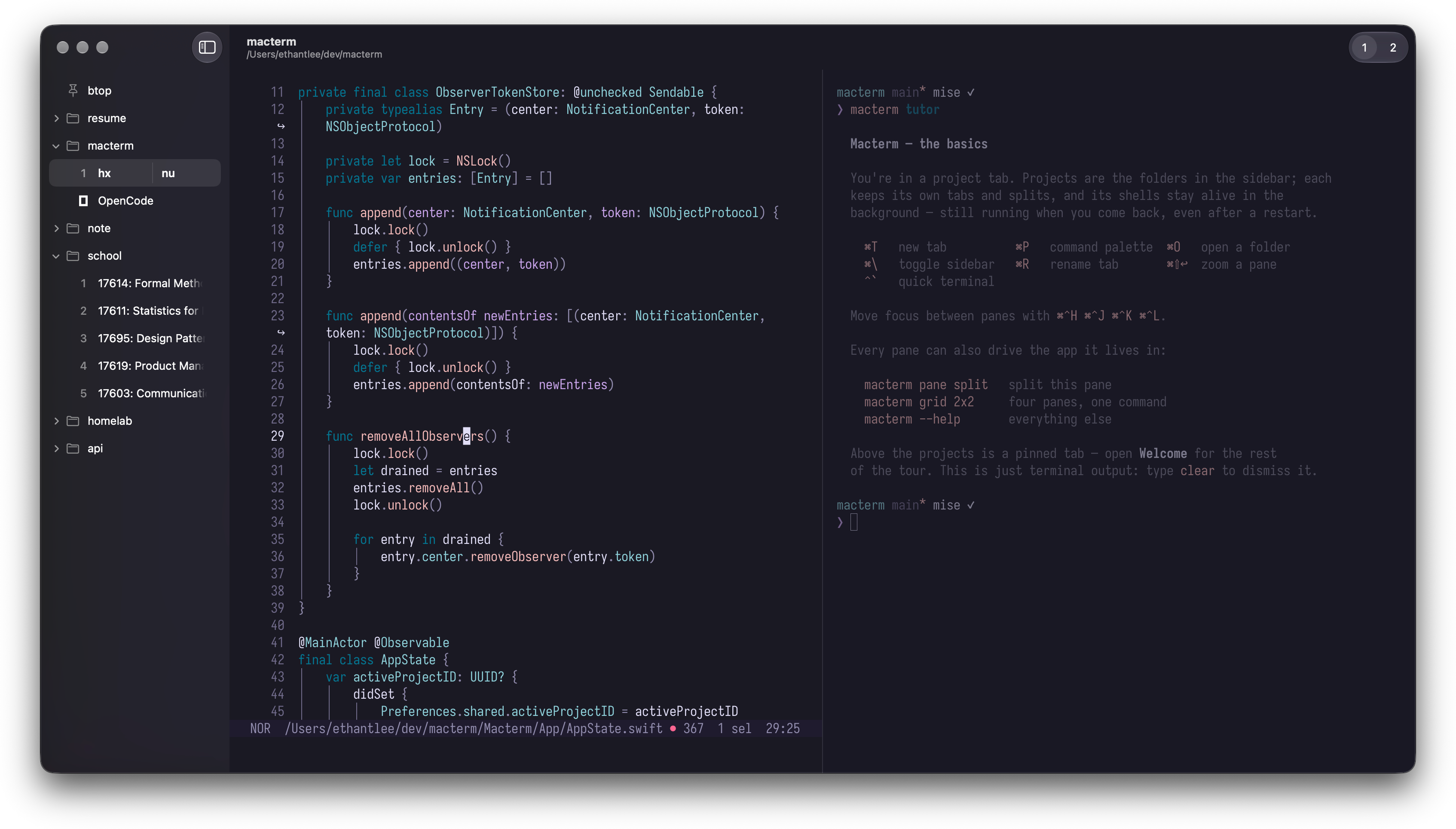Click the @MainActor @Observable attribute line

coord(373,642)
